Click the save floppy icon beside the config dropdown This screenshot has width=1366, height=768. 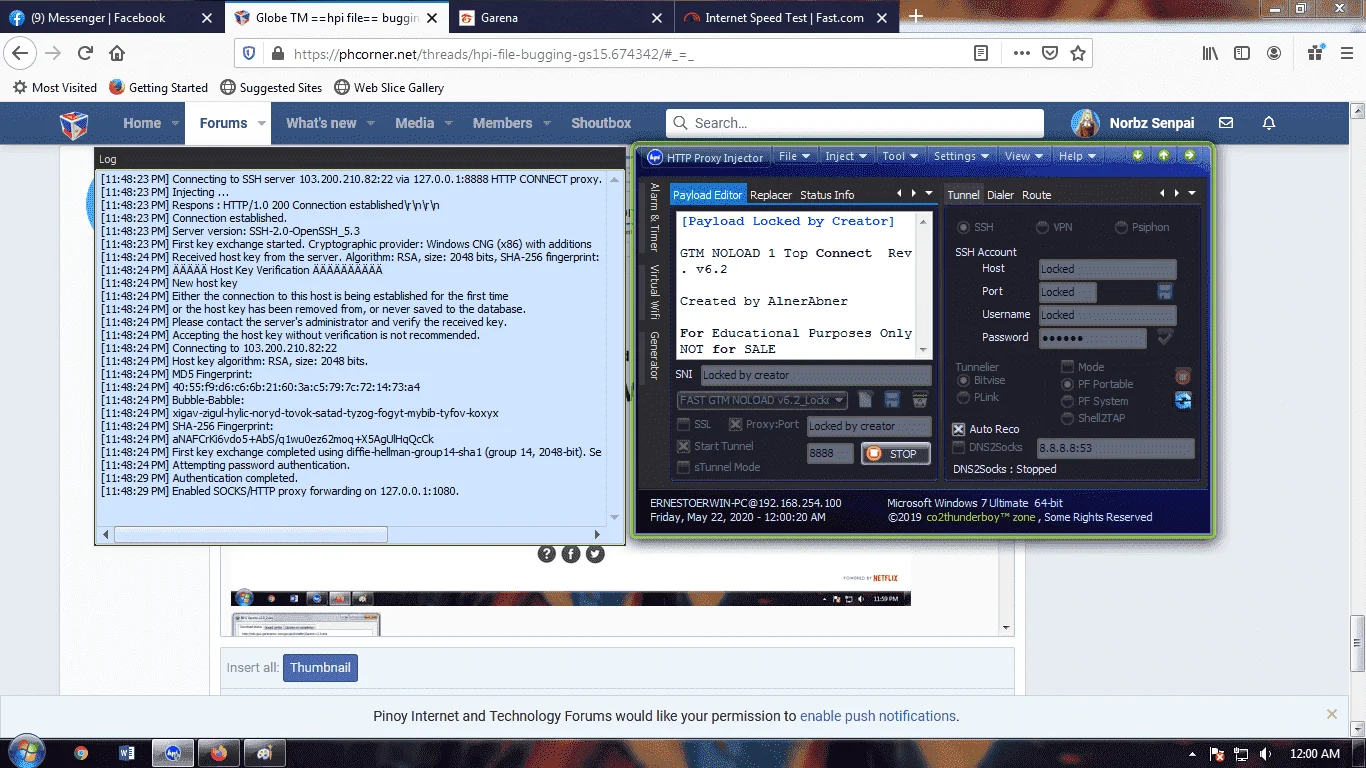(892, 400)
